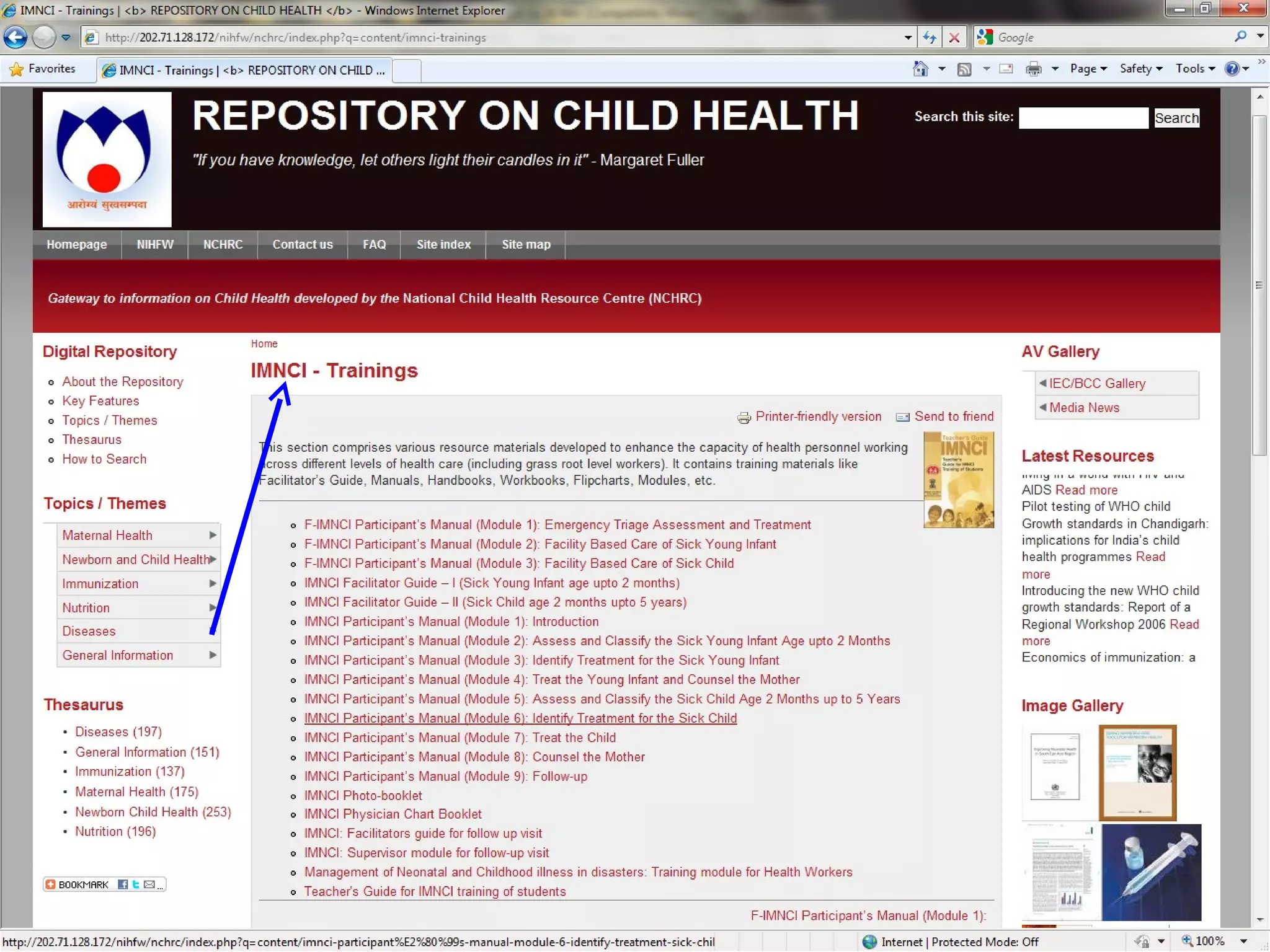Viewport: 1270px width, 952px height.
Task: Click the Help question mark icon
Action: pyautogui.click(x=1232, y=69)
